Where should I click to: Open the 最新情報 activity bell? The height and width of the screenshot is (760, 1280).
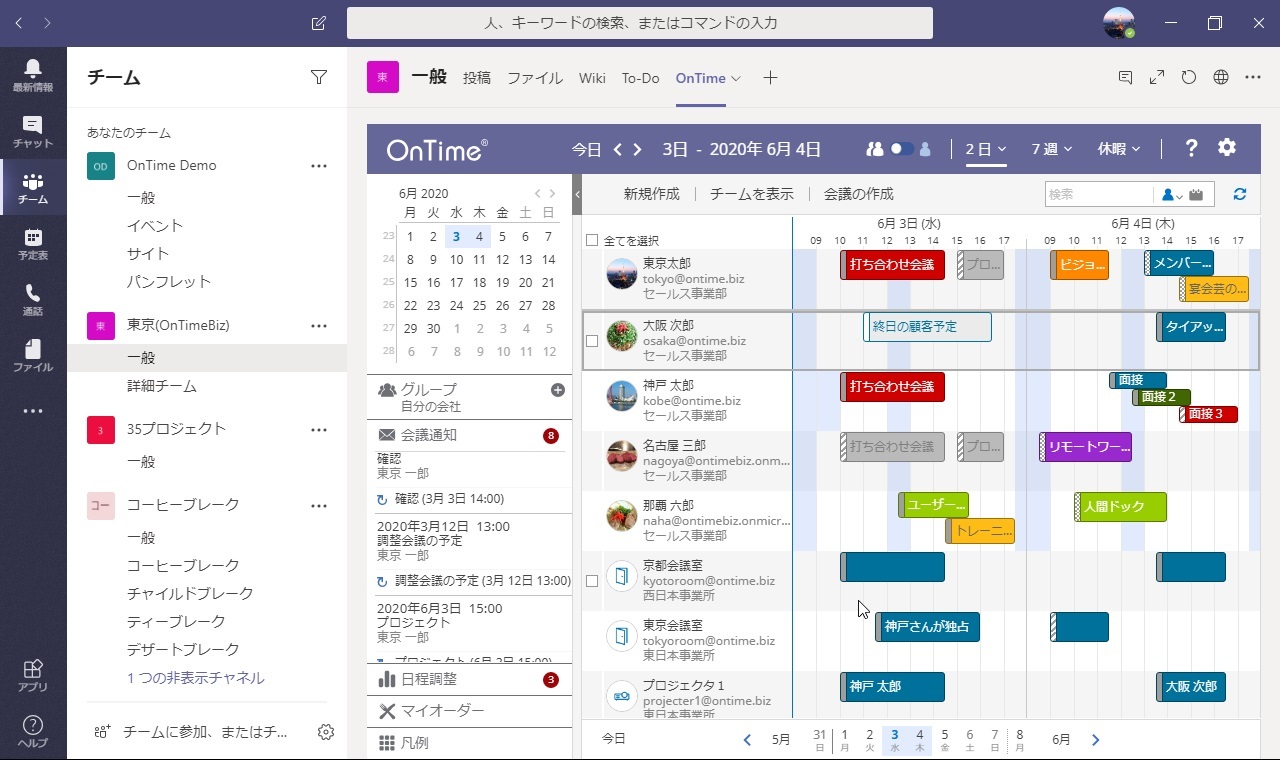click(x=33, y=76)
